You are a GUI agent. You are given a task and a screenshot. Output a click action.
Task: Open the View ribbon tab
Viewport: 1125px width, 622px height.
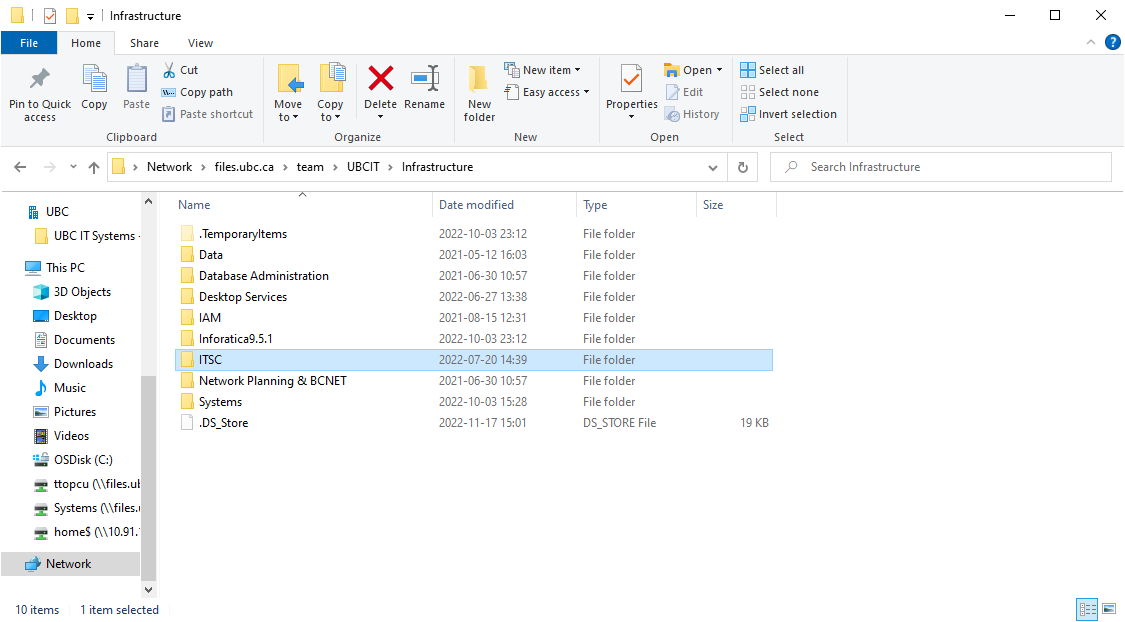point(200,43)
